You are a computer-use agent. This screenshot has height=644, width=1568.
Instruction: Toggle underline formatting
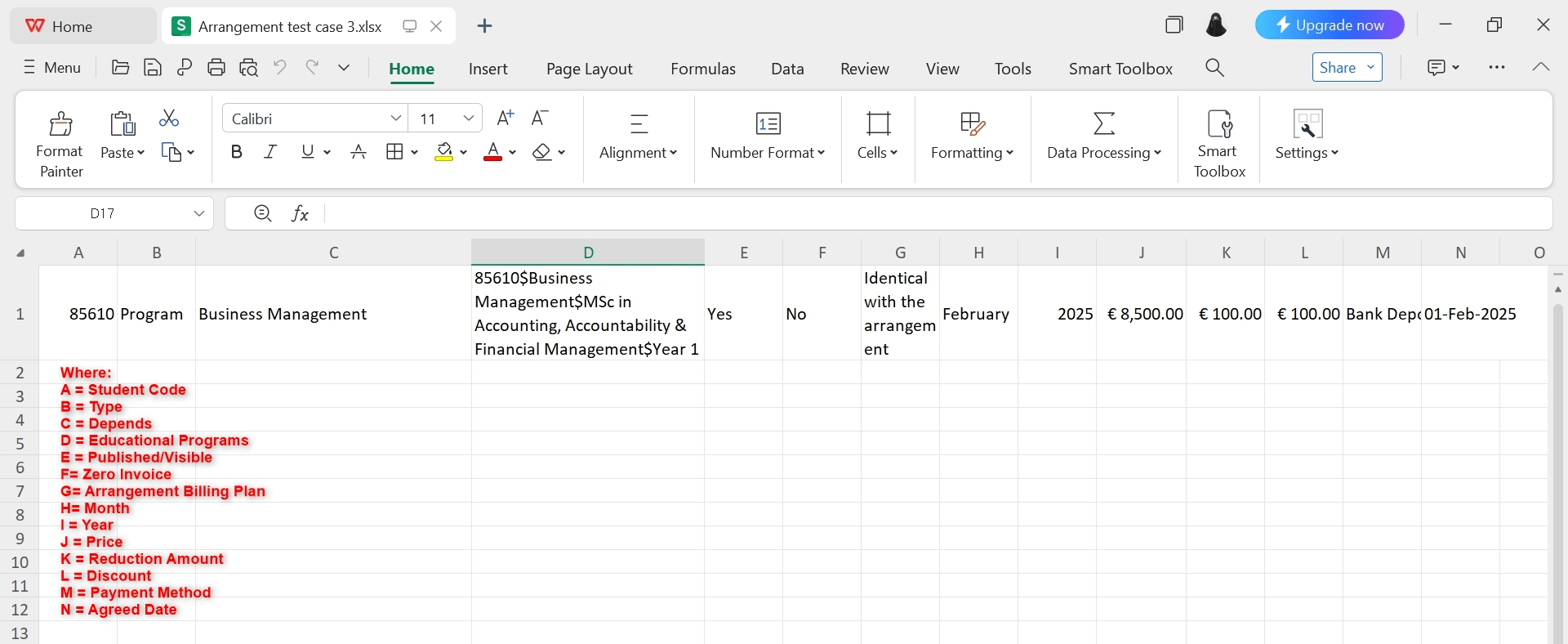[x=308, y=152]
